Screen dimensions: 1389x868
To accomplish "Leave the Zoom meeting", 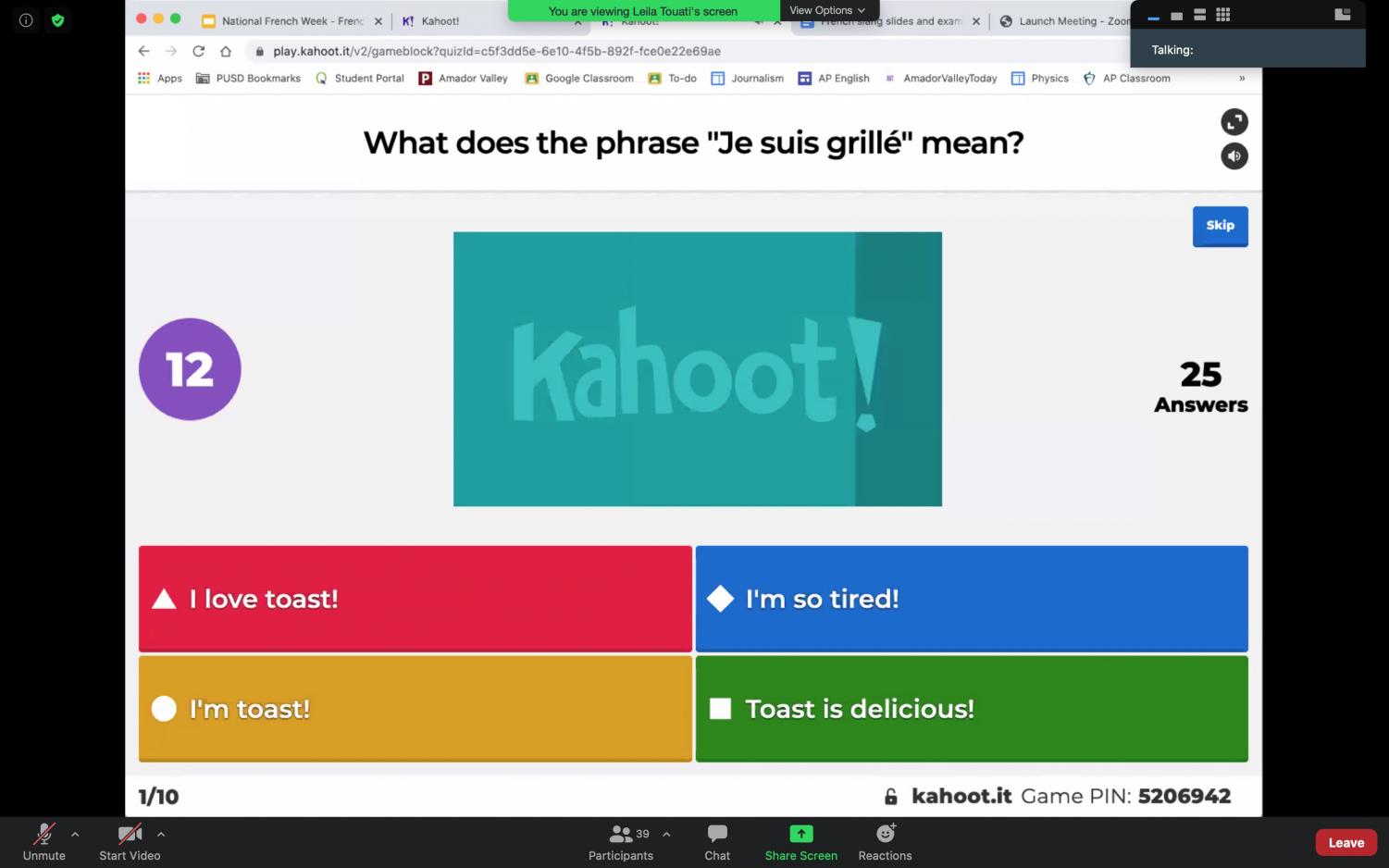I will [1346, 842].
